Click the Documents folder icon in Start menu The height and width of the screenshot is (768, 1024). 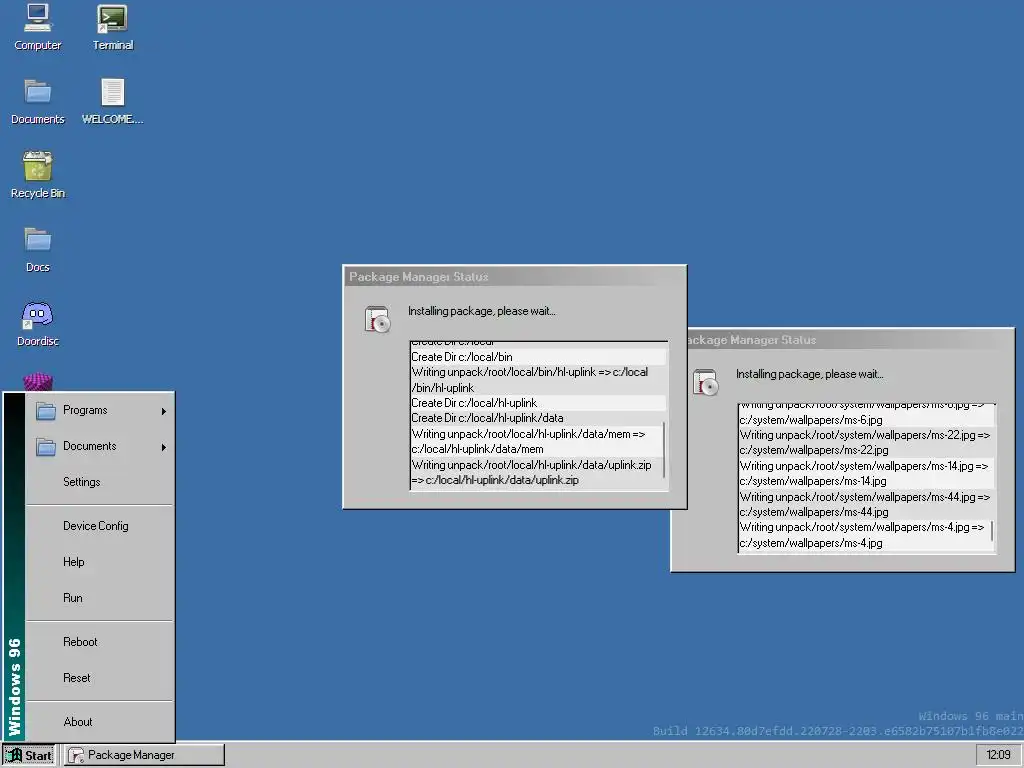[x=46, y=447]
